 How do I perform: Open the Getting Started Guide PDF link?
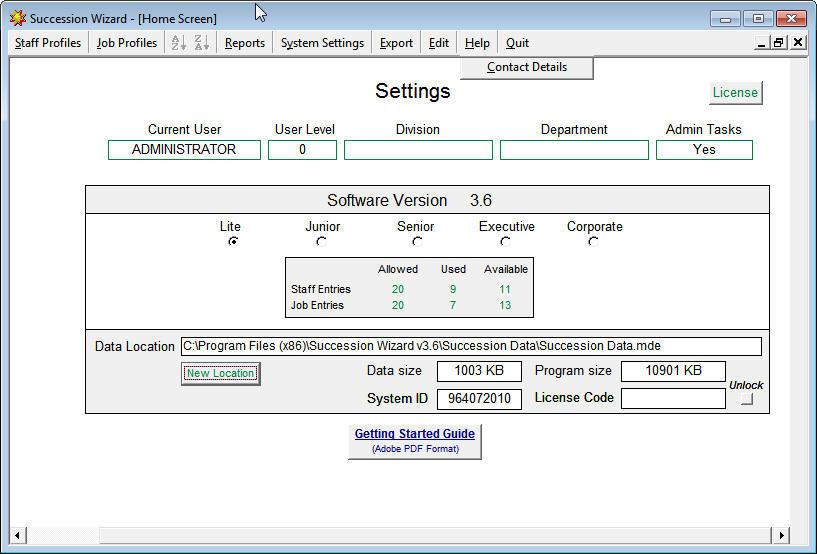415,441
